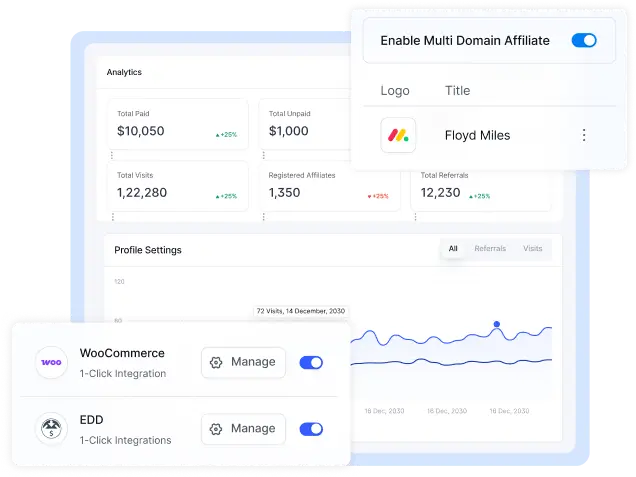This screenshot has width=636, height=477.
Task: Click the 120 y-axis label on chart
Action: pos(119,281)
